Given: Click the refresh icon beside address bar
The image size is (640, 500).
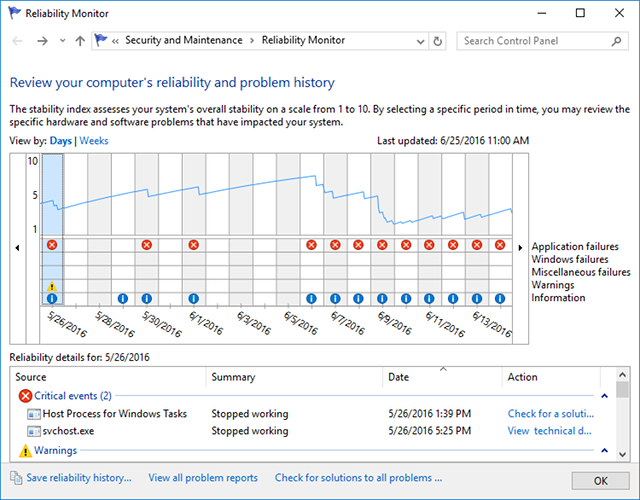Looking at the screenshot, I should (x=438, y=41).
